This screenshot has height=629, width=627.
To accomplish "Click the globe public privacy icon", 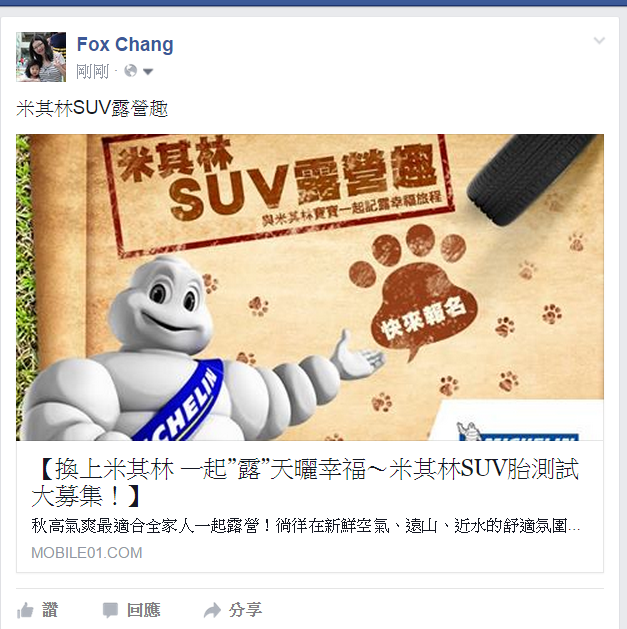I will (x=131, y=71).
